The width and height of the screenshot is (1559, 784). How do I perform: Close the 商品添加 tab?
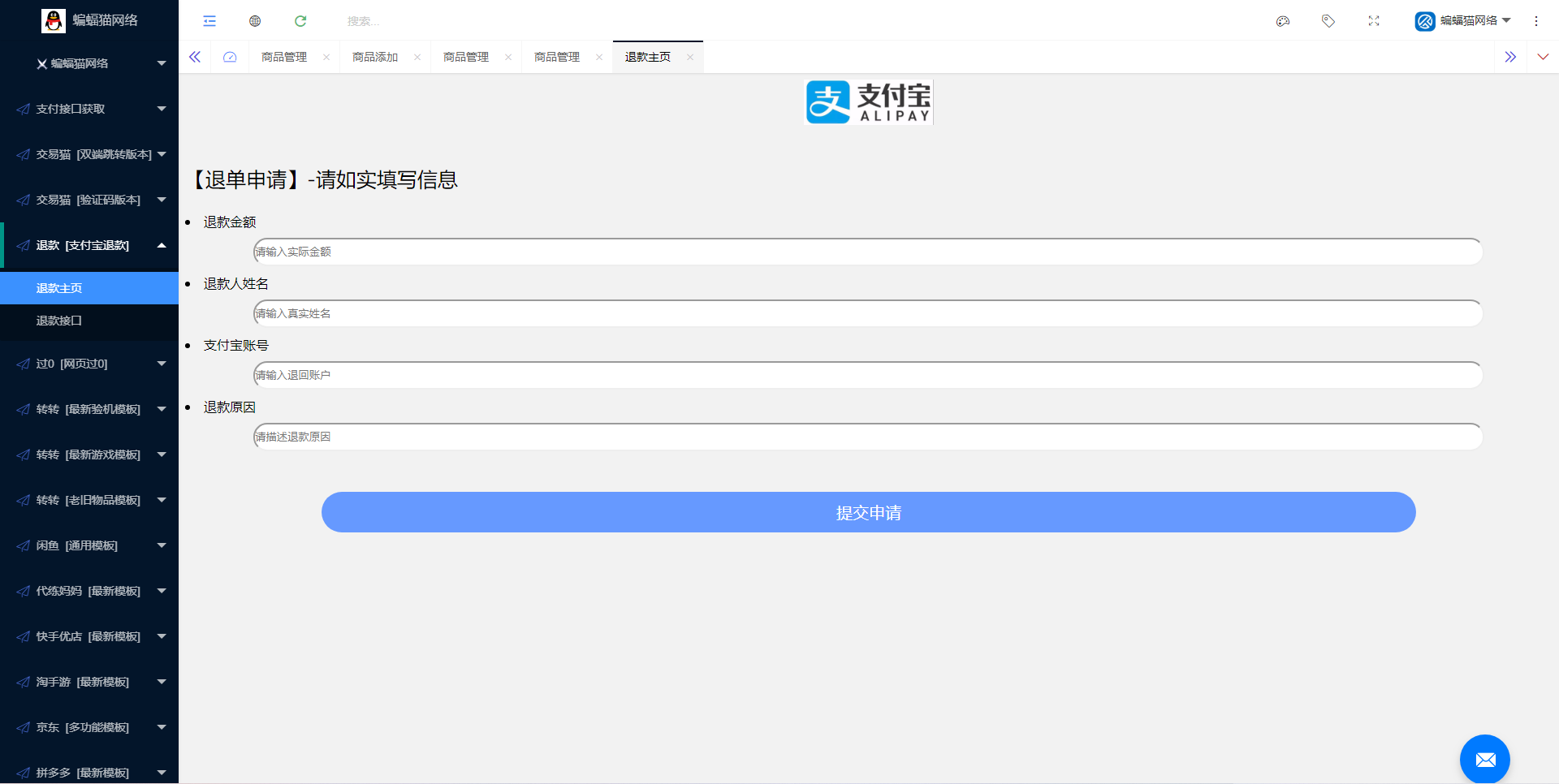coord(417,57)
